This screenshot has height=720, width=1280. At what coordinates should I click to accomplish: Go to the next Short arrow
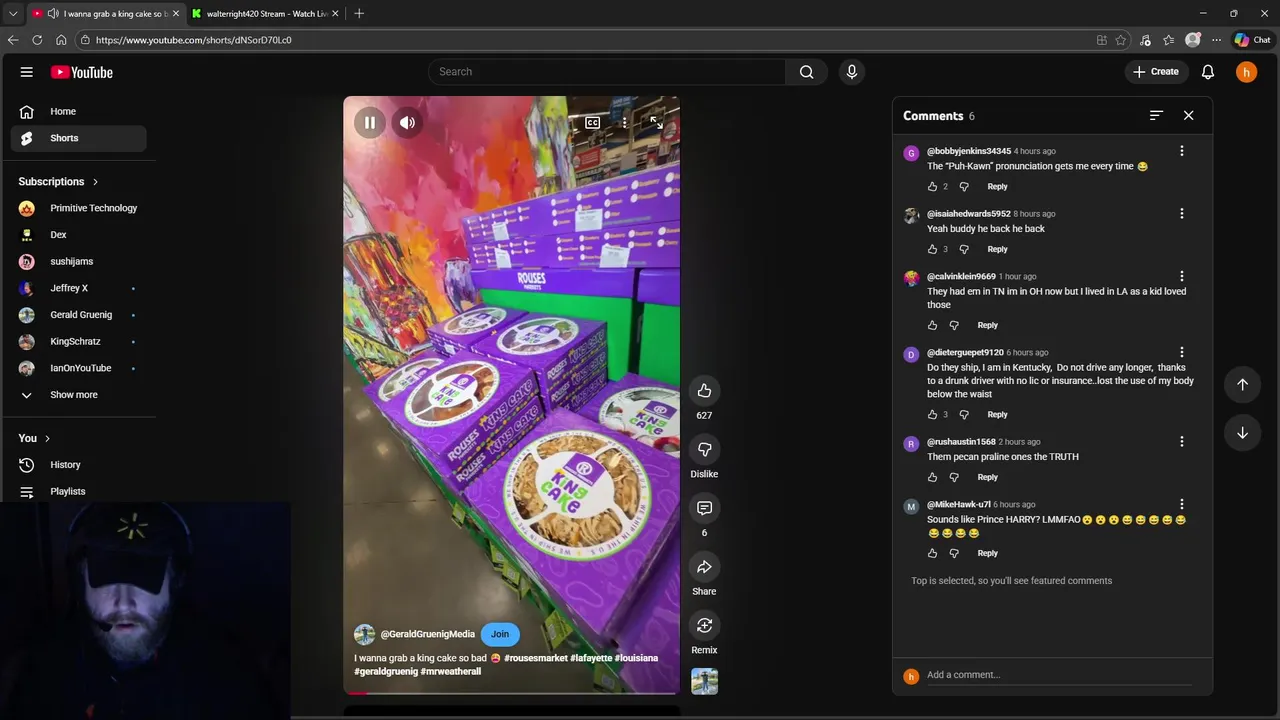pos(1242,433)
